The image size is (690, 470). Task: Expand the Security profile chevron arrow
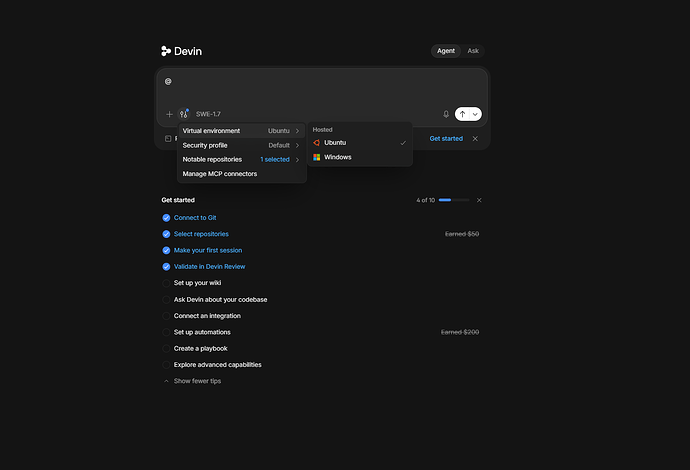tap(297, 145)
